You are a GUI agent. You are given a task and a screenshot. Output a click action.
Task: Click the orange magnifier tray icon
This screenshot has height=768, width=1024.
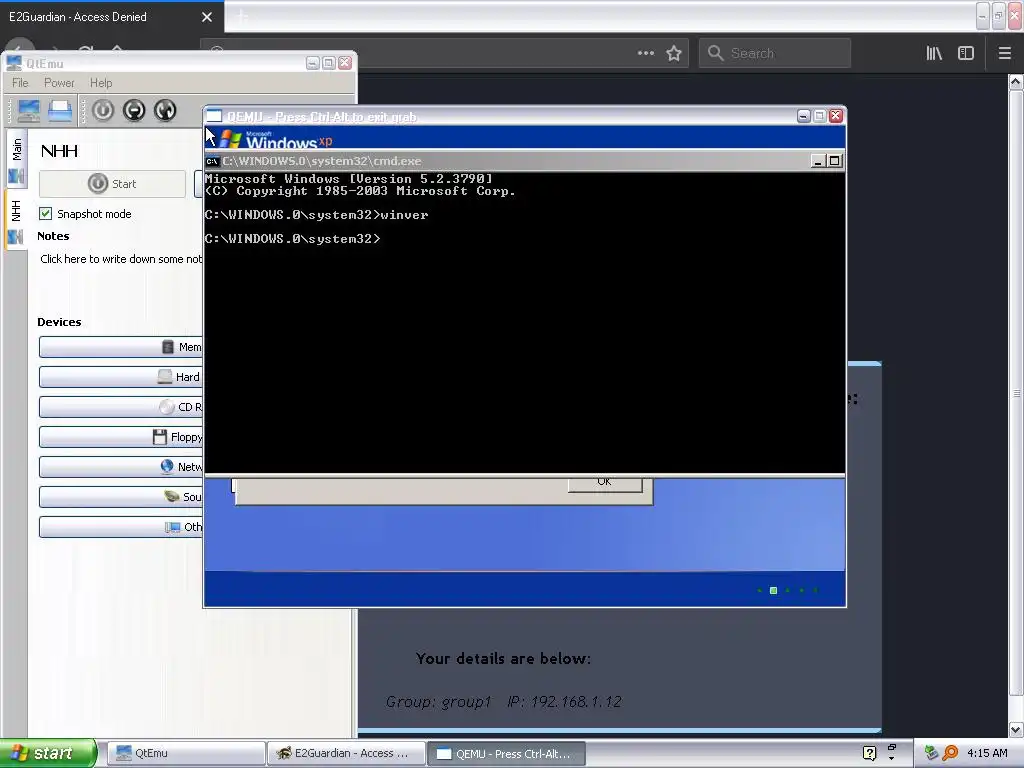click(950, 753)
